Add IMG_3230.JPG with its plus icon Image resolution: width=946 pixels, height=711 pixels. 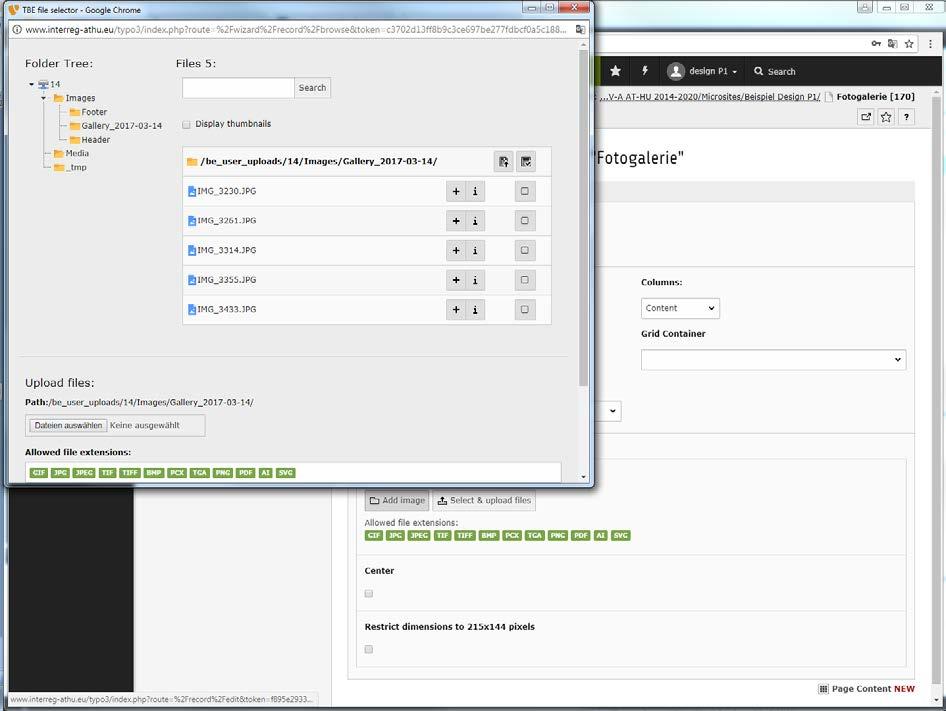[x=456, y=191]
